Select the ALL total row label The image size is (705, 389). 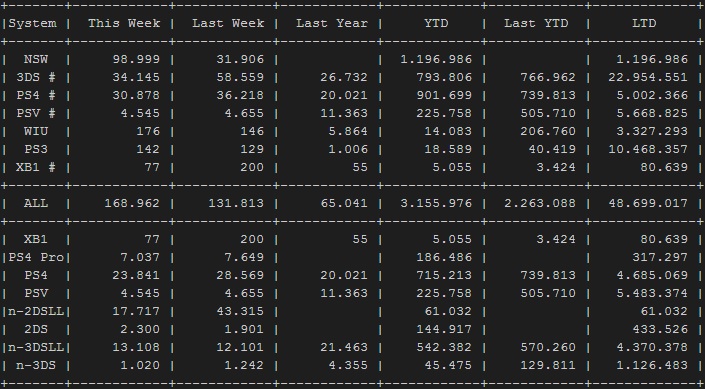[x=36, y=203]
